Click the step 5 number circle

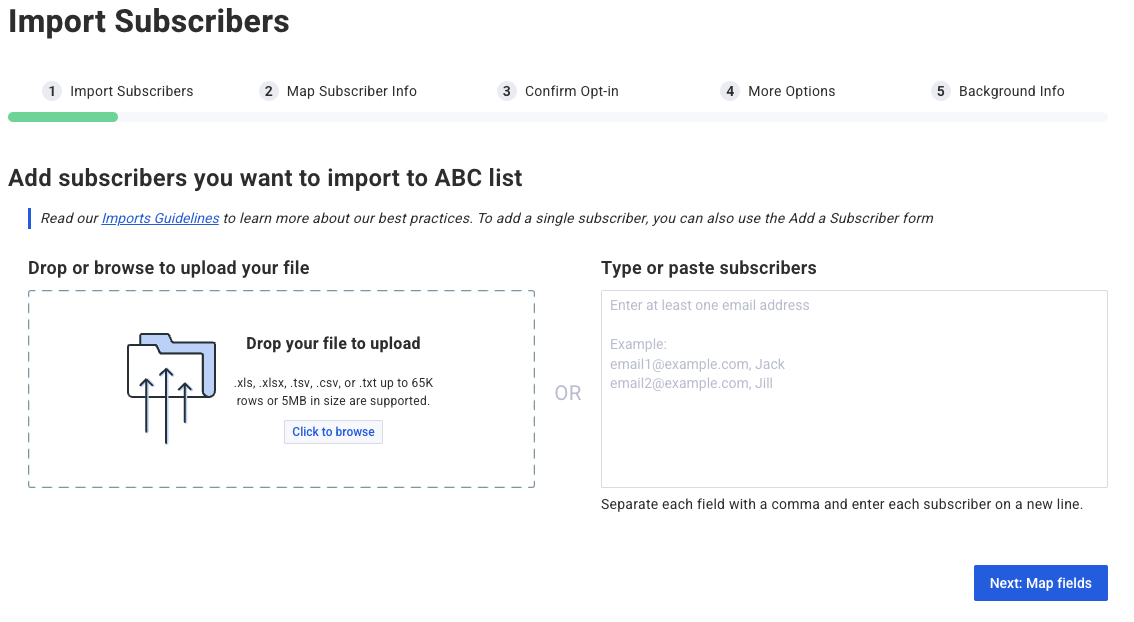click(940, 91)
